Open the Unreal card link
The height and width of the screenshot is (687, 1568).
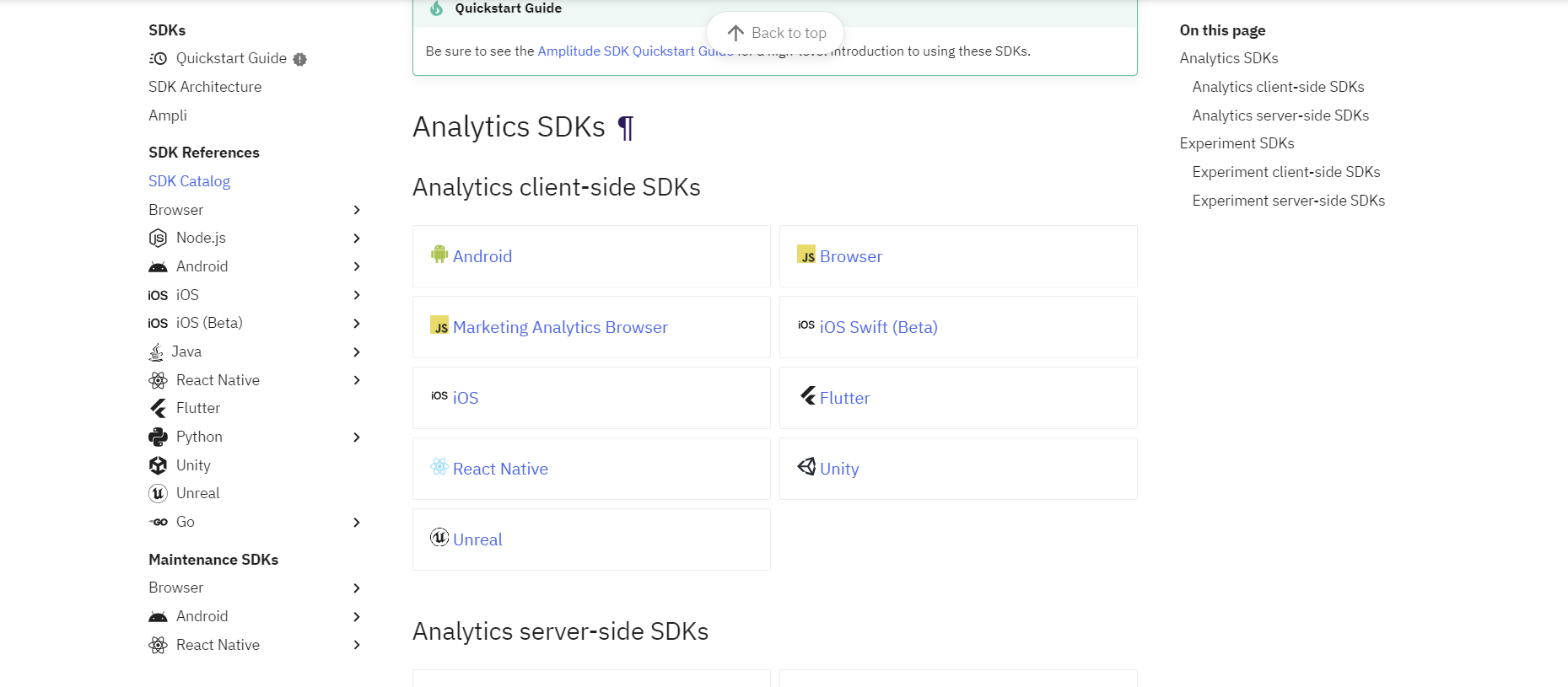(x=477, y=539)
